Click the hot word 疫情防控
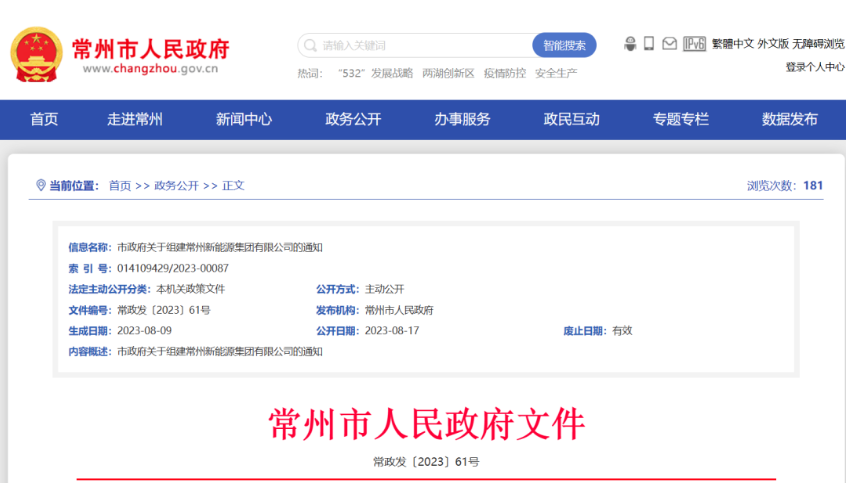This screenshot has height=484, width=849. (504, 73)
